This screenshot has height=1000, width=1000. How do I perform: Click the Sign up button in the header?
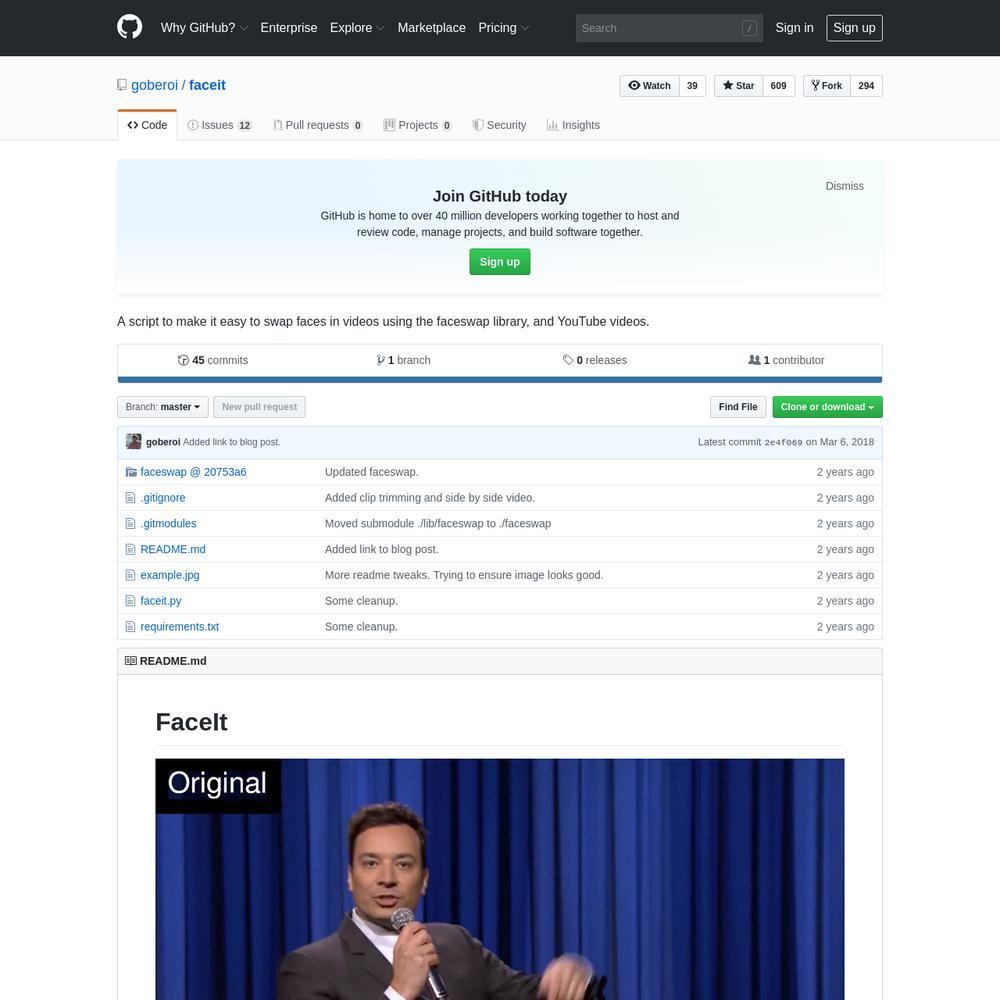(x=855, y=28)
